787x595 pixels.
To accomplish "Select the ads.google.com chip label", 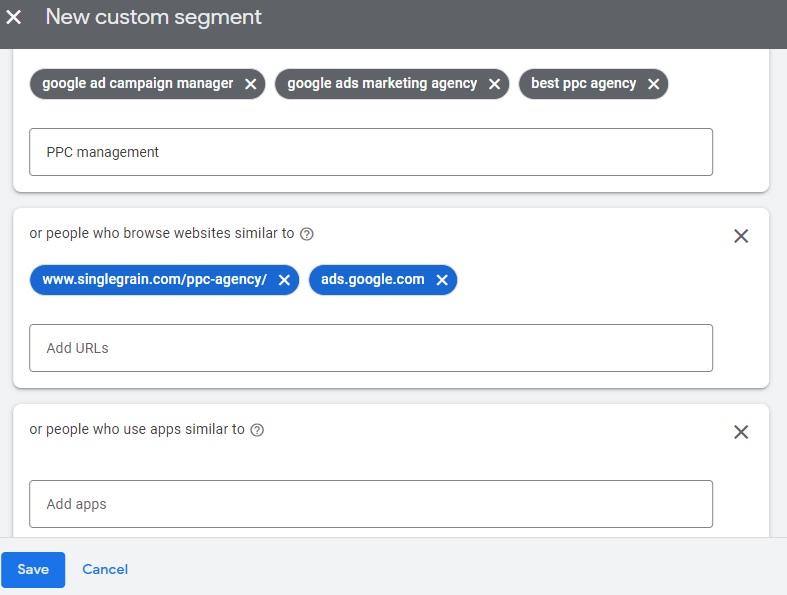I will click(372, 280).
